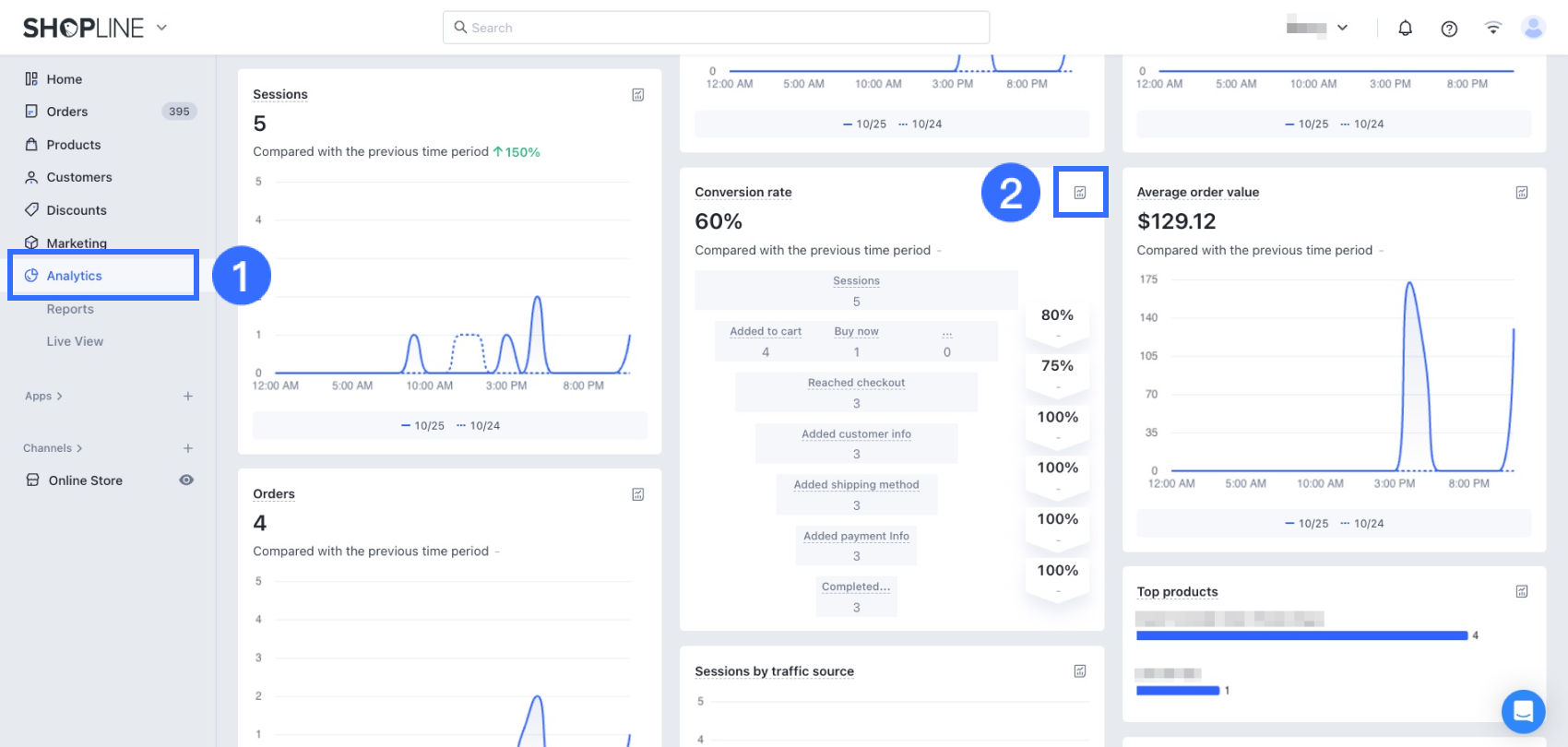Open Live View submenu item
The width and height of the screenshot is (1568, 747).
(75, 341)
